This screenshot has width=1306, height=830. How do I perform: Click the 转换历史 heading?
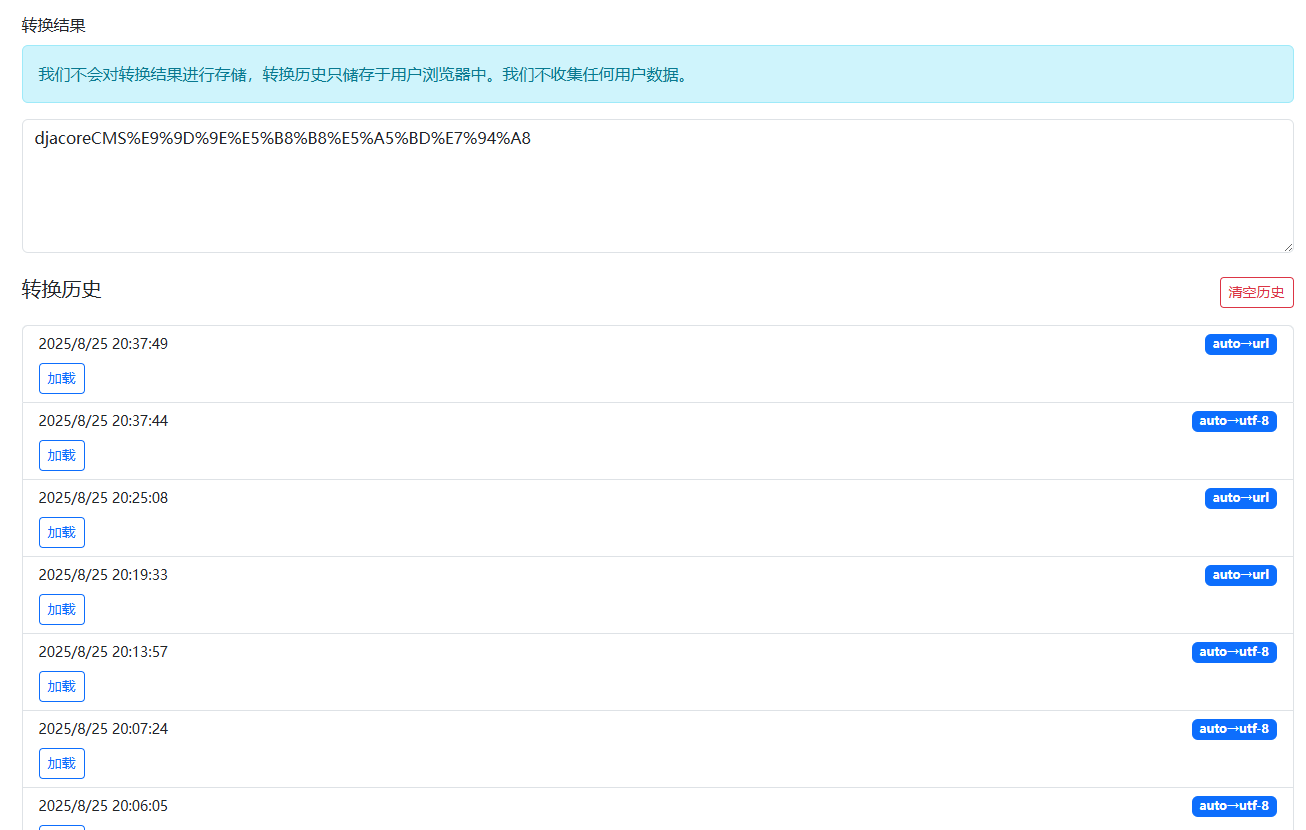pyautogui.click(x=62, y=290)
